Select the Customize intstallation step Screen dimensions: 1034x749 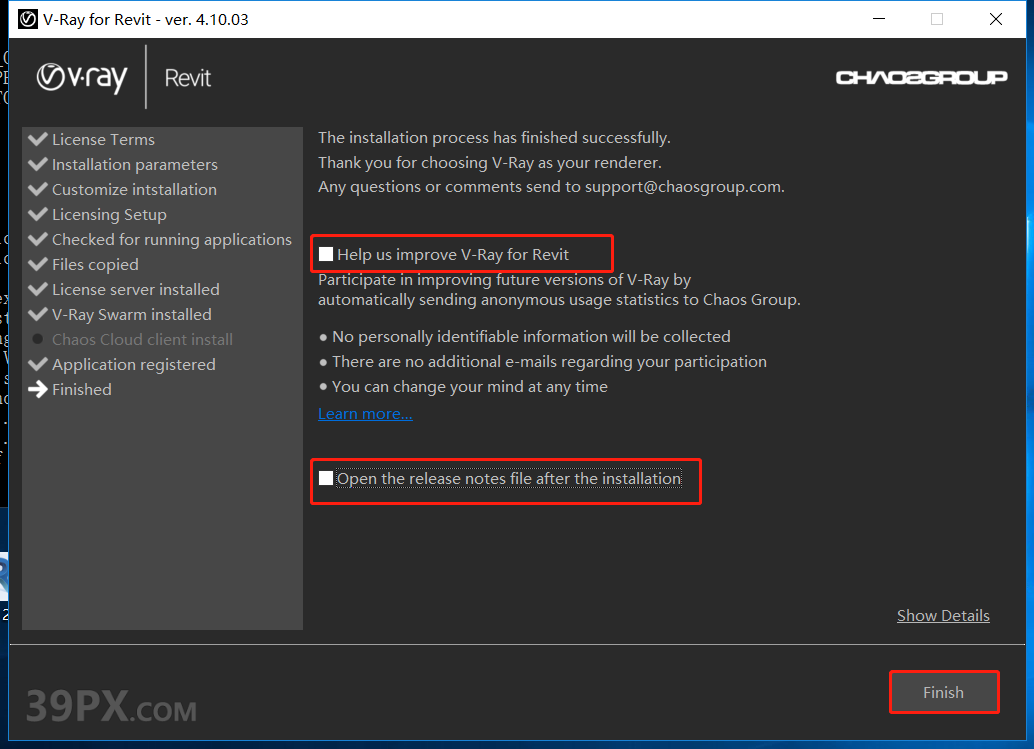pyautogui.click(x=134, y=190)
